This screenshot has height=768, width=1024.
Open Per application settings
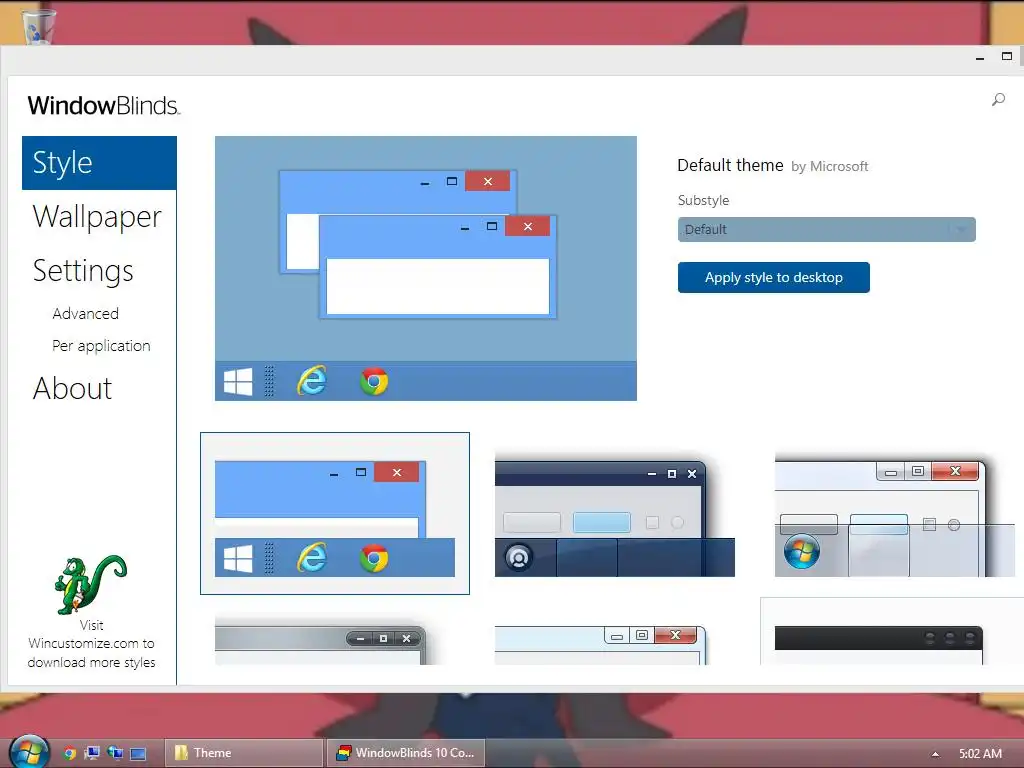click(x=101, y=345)
